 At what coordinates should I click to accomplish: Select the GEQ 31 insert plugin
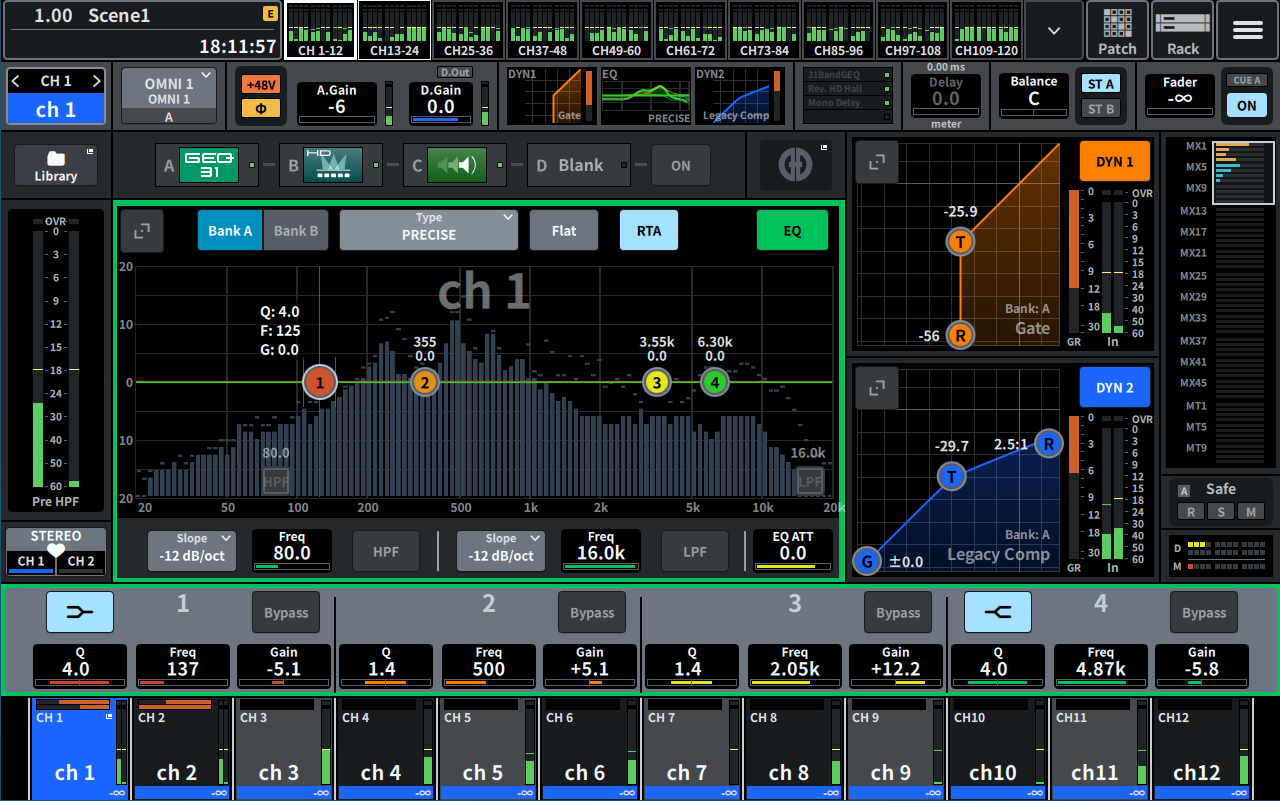[x=209, y=165]
